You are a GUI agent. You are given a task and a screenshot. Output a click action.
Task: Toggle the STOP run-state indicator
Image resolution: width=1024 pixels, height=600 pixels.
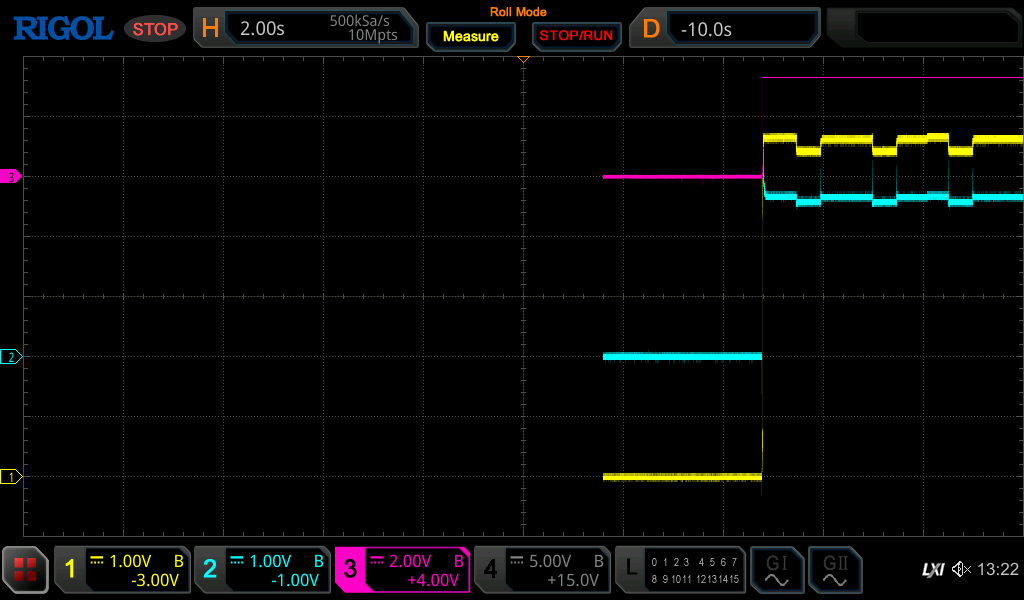tap(155, 29)
